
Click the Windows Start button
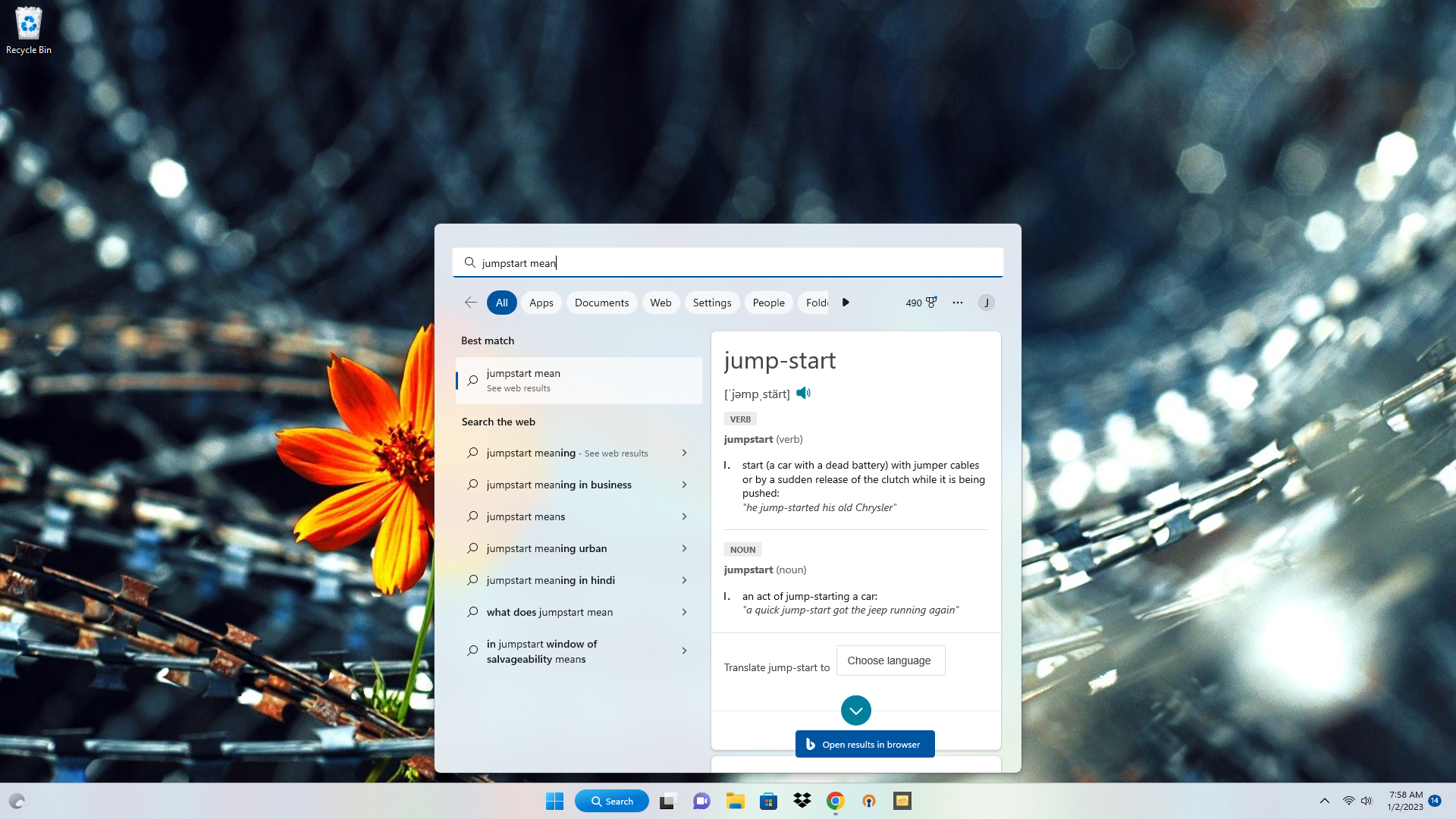[x=554, y=801]
